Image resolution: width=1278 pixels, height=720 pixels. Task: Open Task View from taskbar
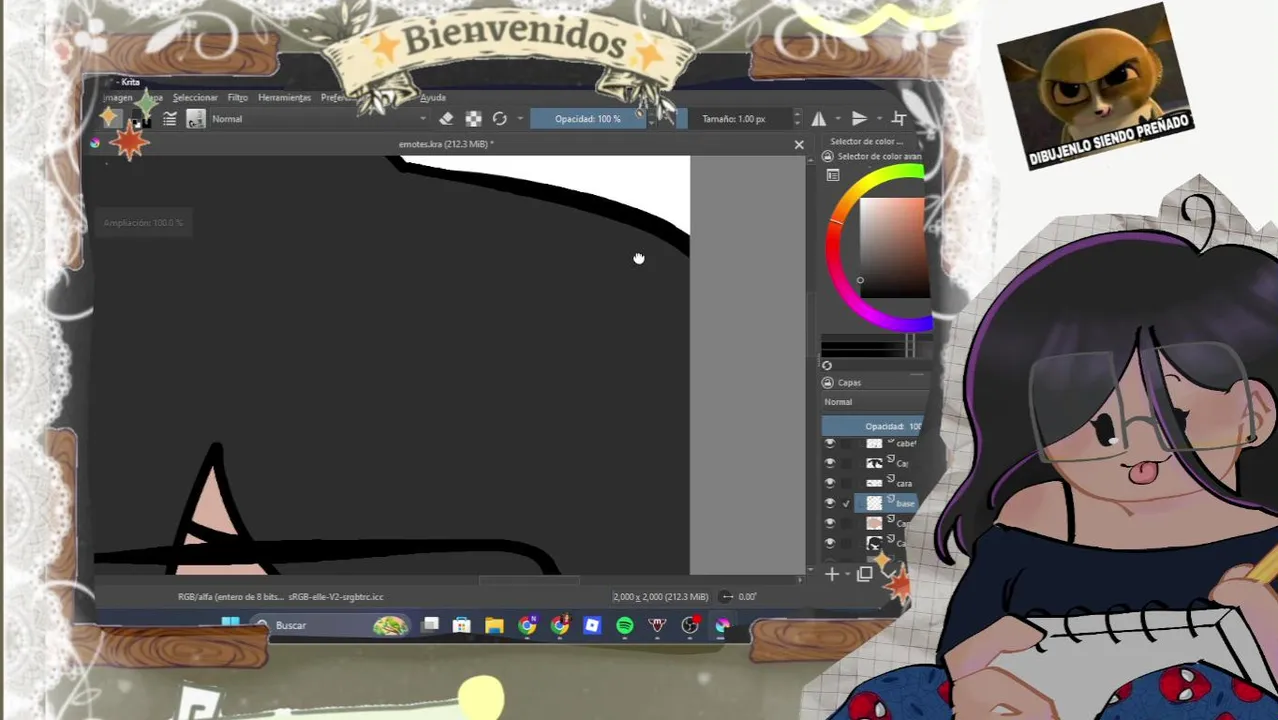(430, 626)
